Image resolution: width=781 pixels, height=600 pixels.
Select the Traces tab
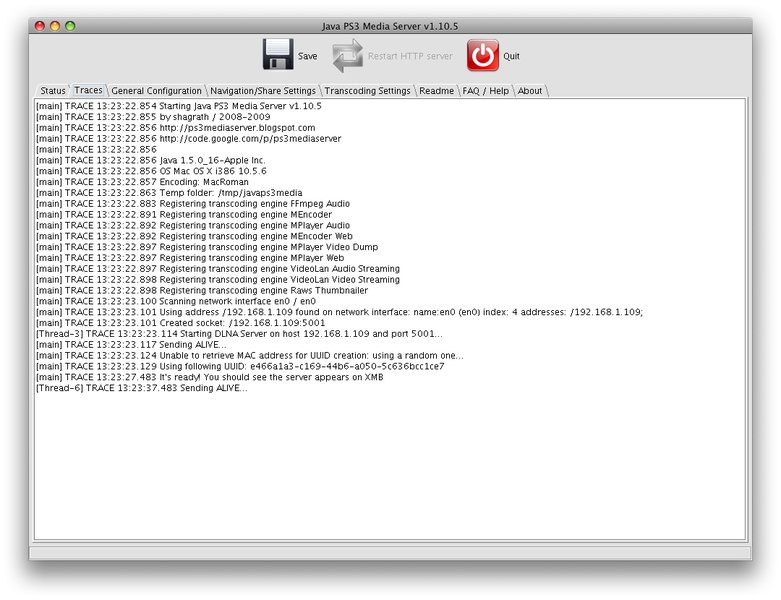(88, 90)
